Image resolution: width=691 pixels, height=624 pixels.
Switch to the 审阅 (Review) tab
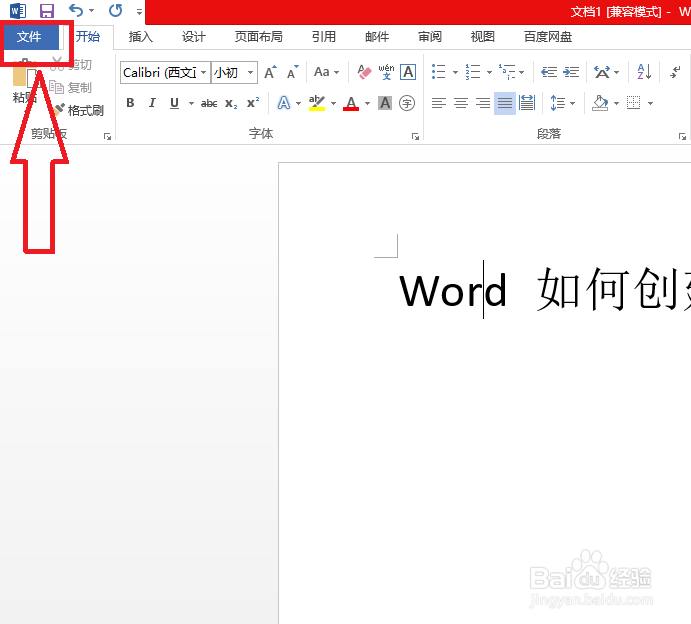click(x=430, y=37)
